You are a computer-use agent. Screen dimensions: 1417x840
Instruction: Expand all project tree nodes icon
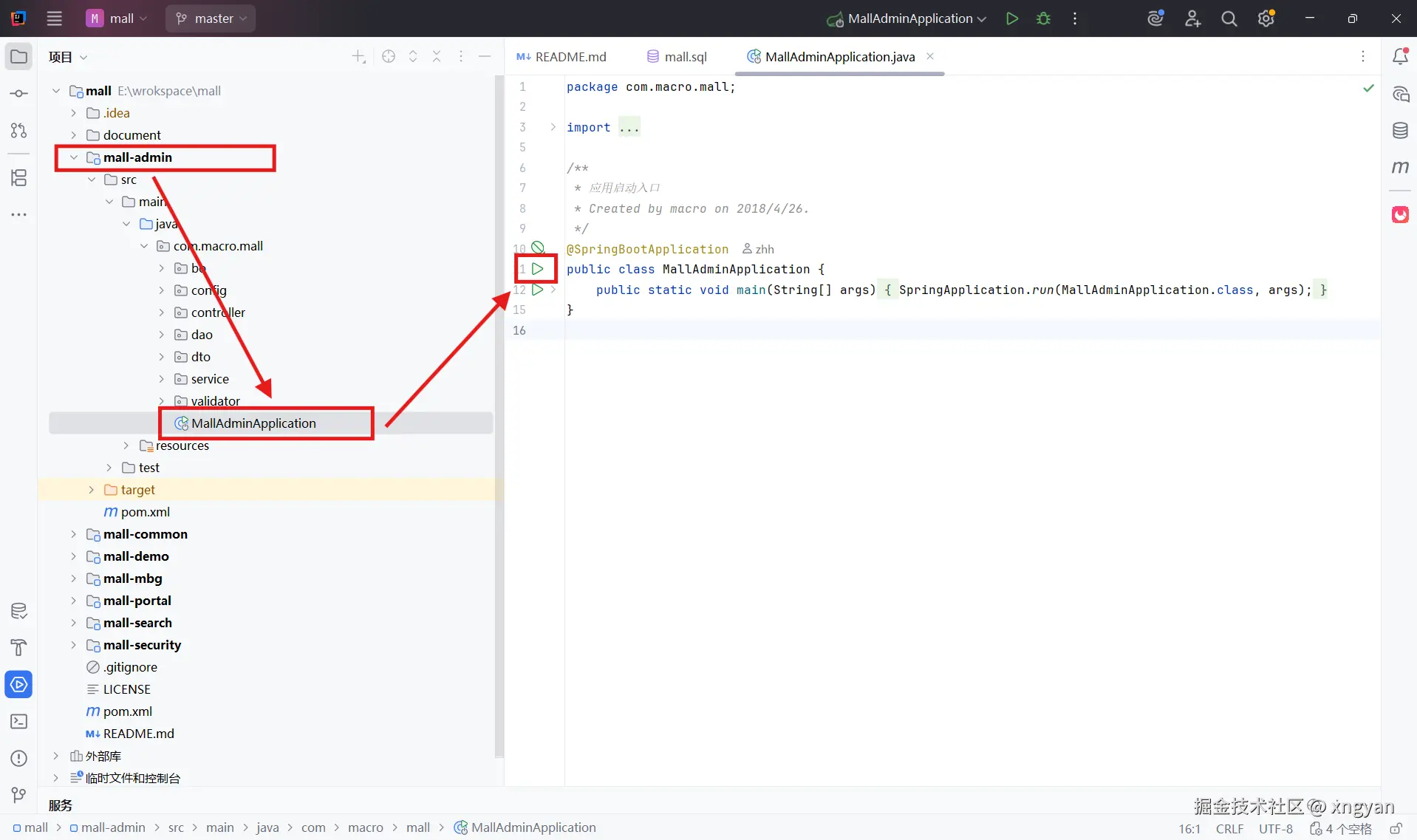413,57
